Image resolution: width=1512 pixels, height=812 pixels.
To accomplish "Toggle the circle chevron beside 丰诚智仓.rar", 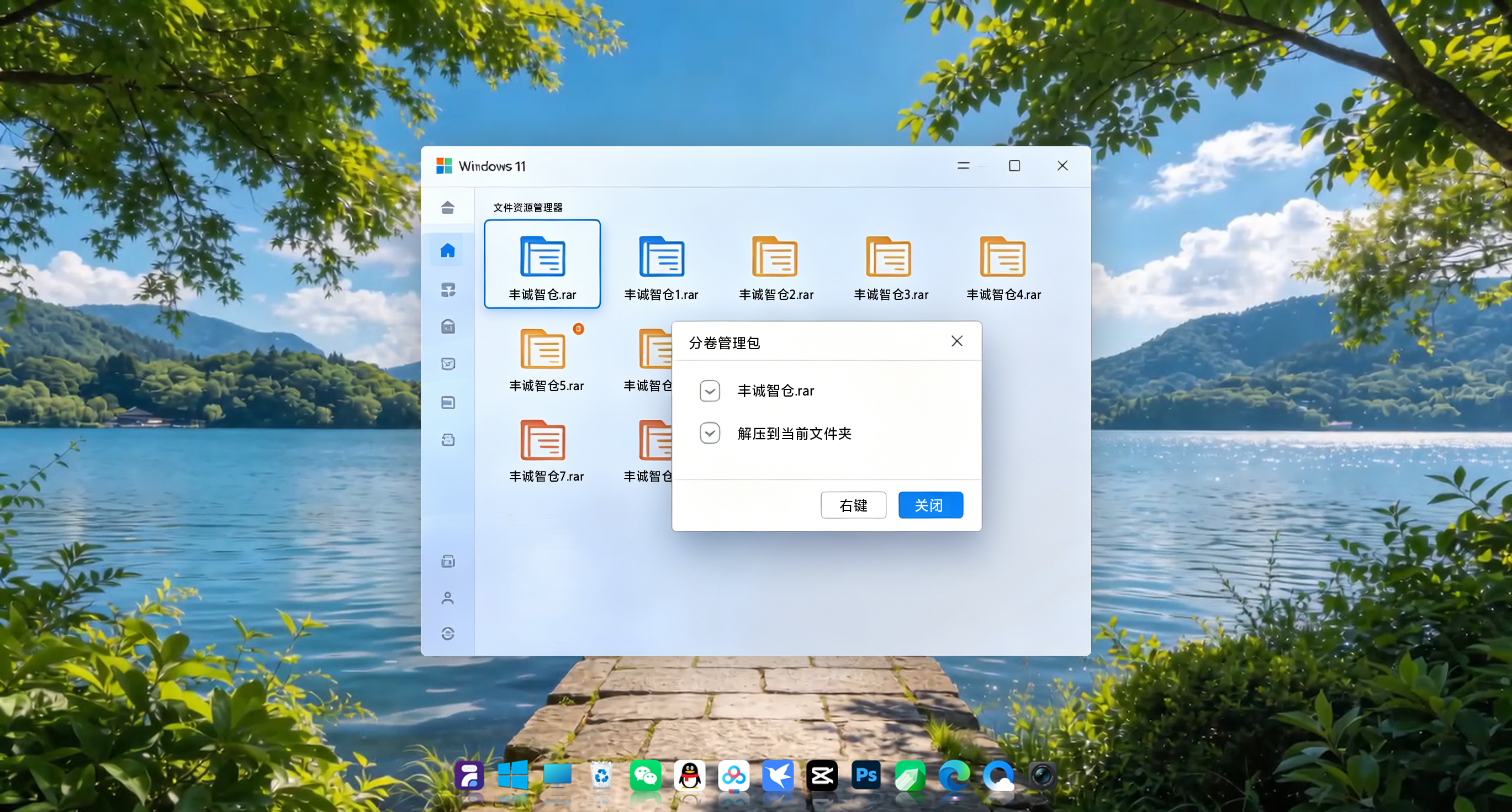I will [710, 391].
